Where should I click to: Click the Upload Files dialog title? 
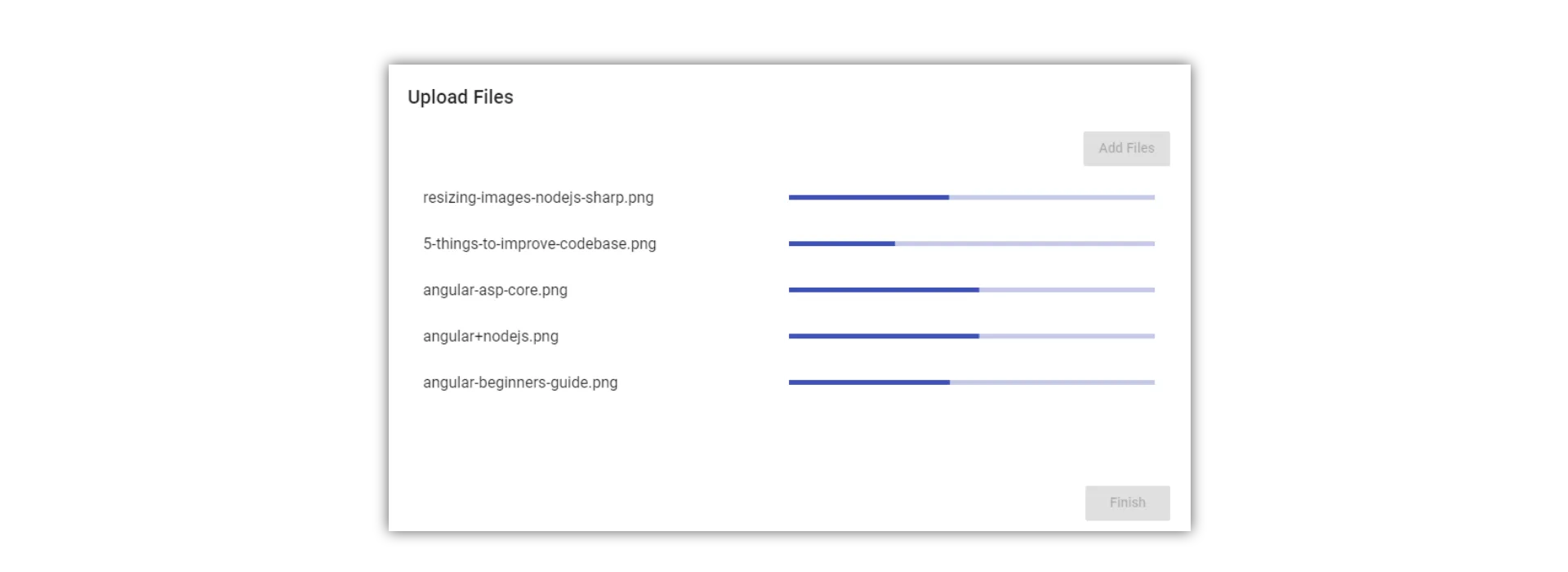[460, 96]
